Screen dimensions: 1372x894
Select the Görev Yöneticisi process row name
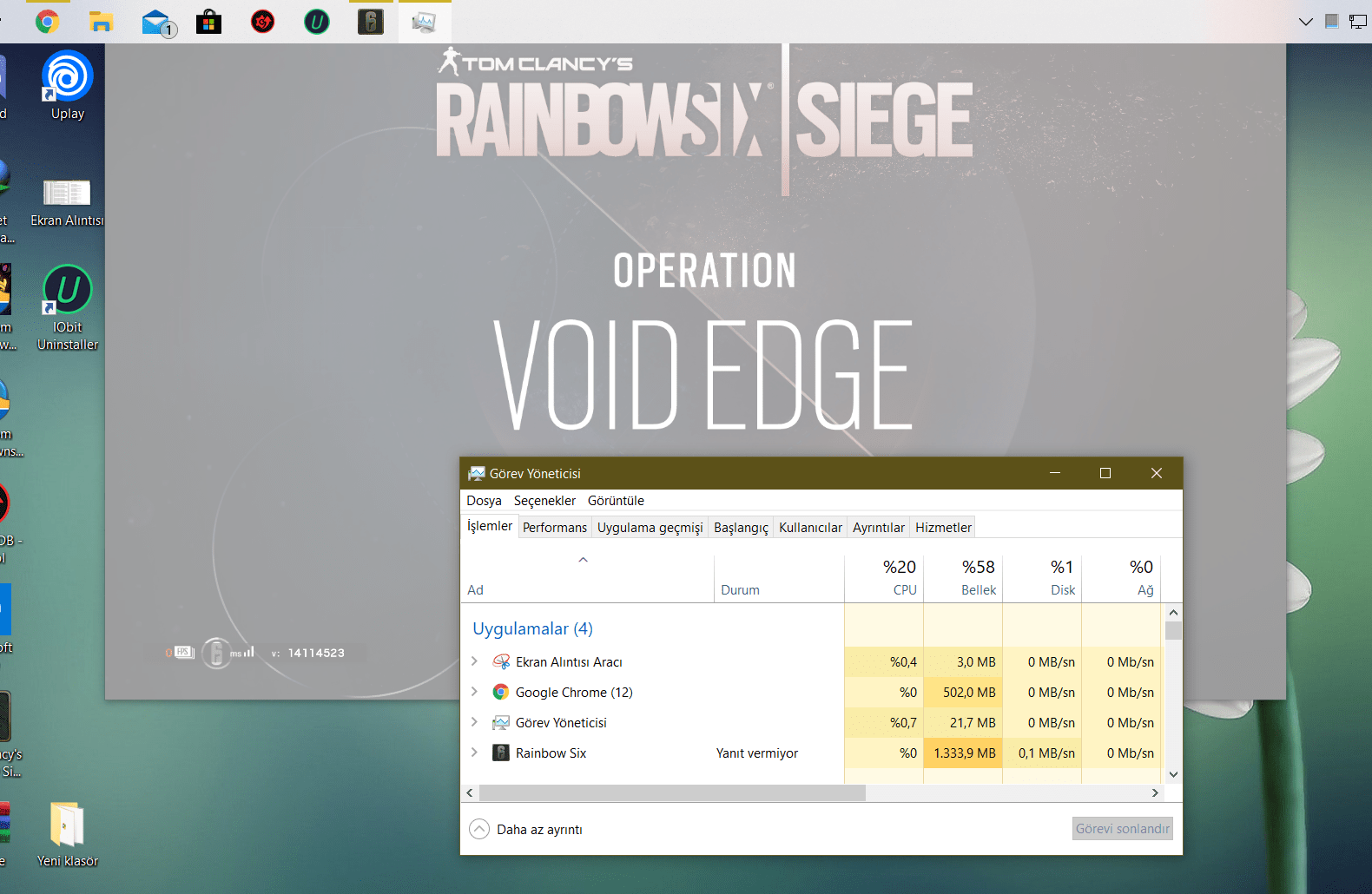point(561,723)
